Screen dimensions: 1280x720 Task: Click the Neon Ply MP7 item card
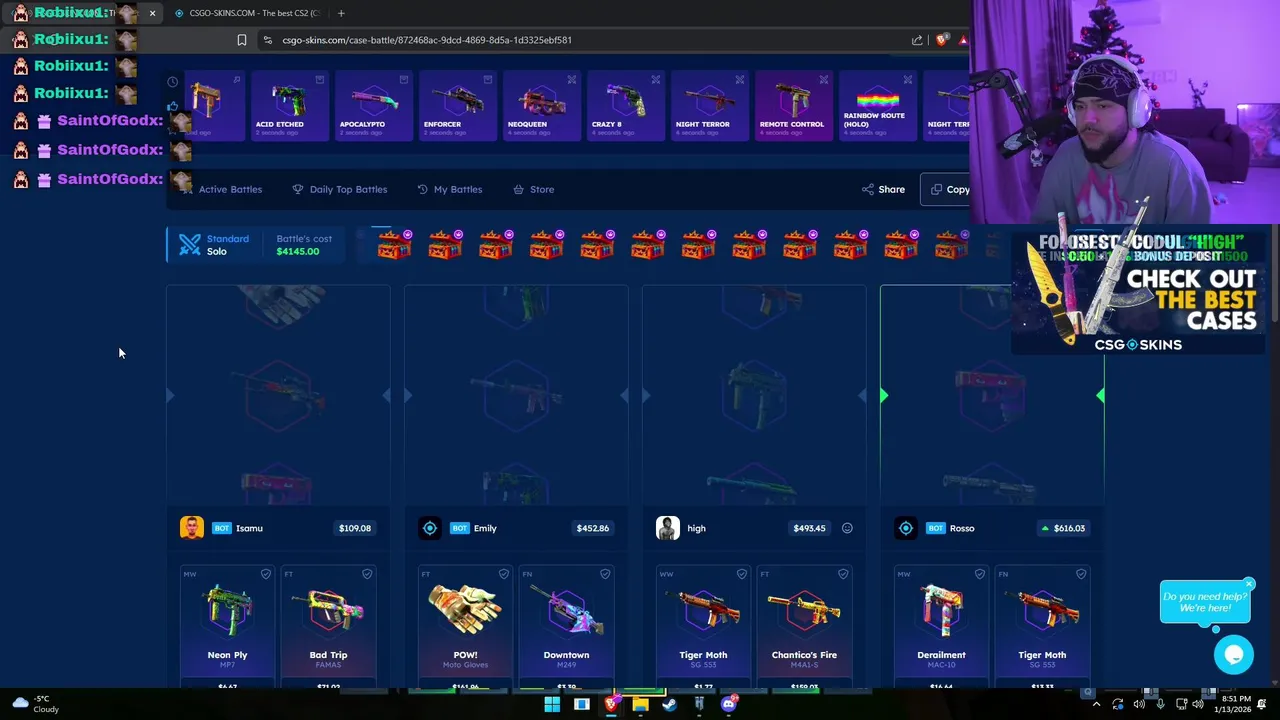pos(227,627)
